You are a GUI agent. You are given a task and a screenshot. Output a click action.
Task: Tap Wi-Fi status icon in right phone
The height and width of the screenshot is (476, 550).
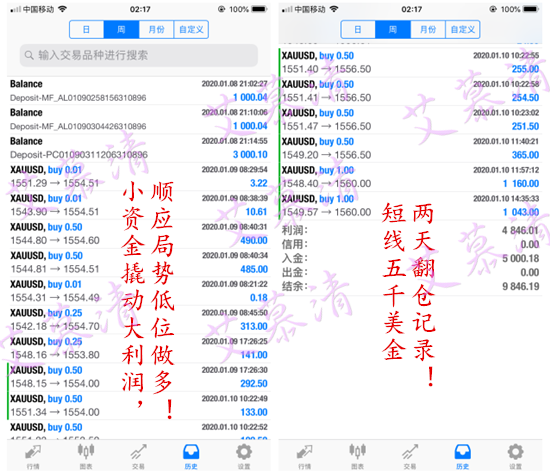[x=334, y=9]
